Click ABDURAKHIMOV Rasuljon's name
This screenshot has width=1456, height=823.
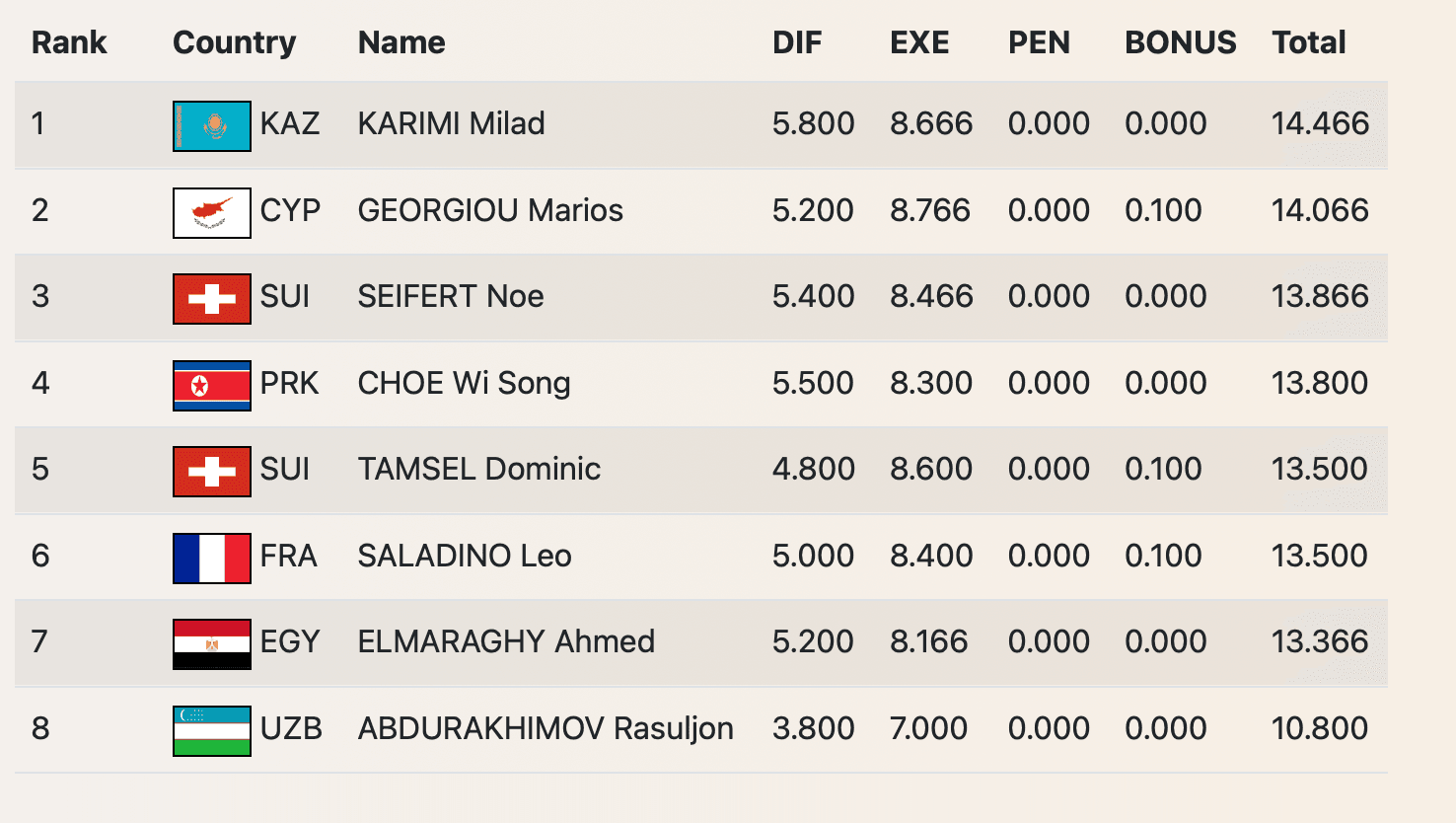[546, 728]
